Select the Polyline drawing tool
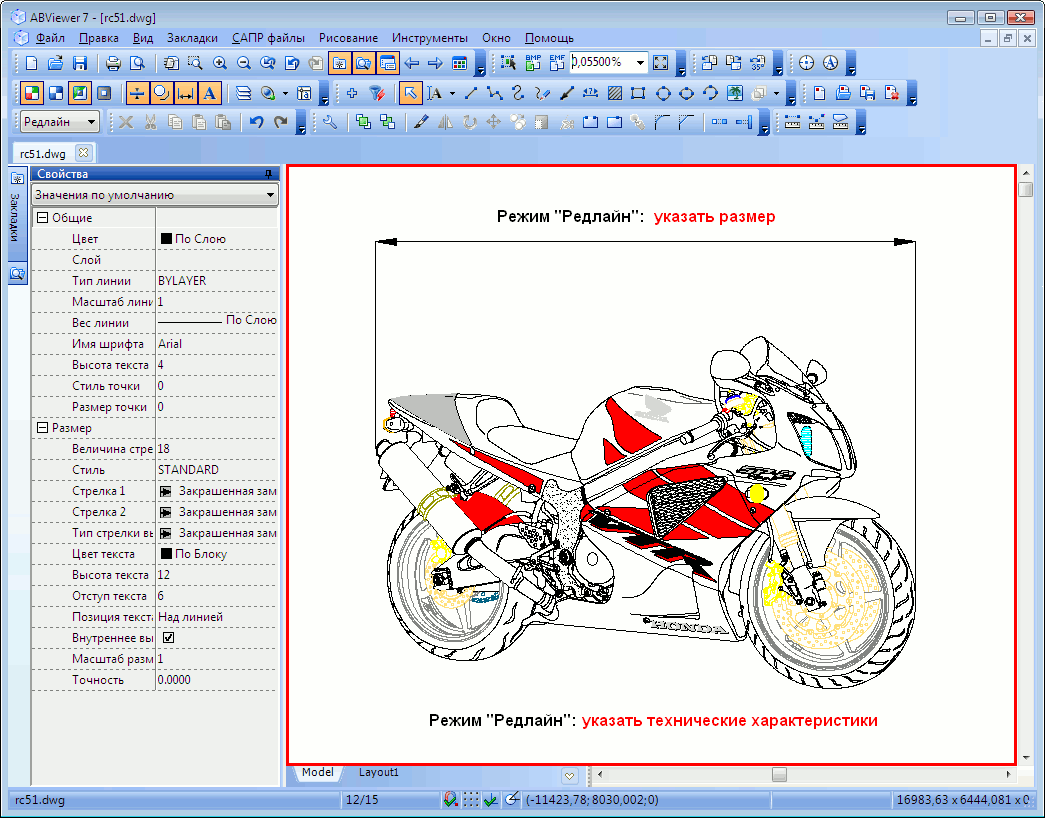 (495, 93)
